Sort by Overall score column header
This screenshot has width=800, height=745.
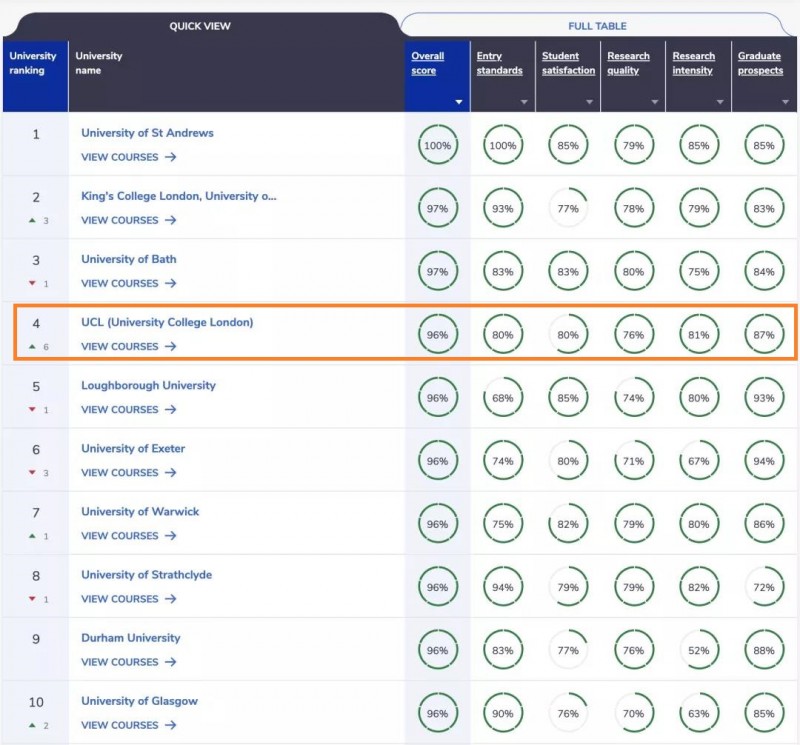pyautogui.click(x=428, y=63)
